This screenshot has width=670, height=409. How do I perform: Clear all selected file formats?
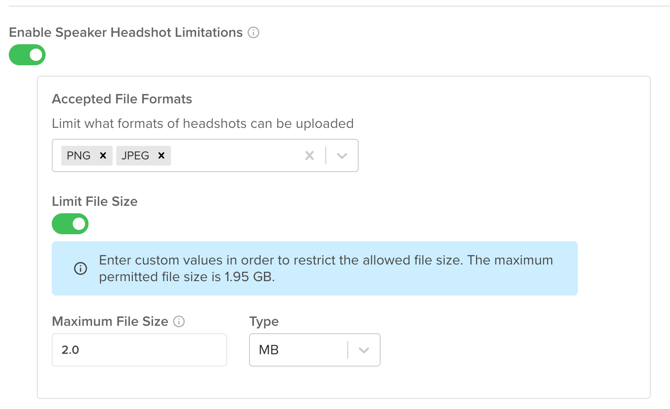coord(309,156)
